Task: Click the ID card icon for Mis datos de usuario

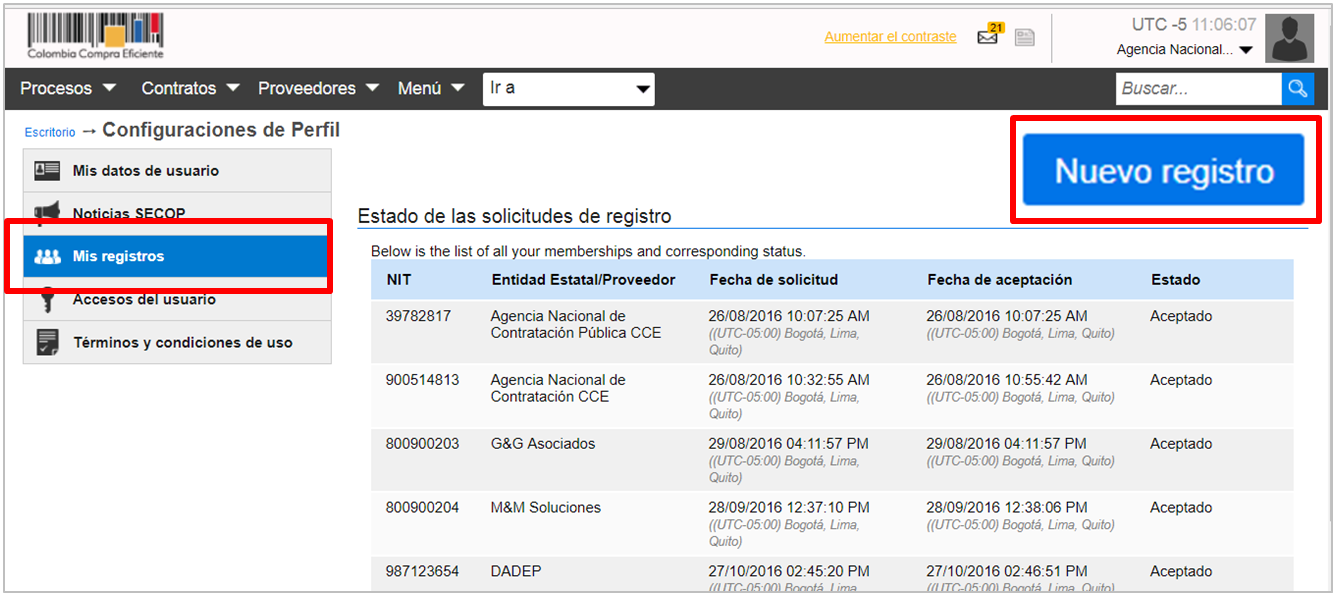Action: point(47,171)
